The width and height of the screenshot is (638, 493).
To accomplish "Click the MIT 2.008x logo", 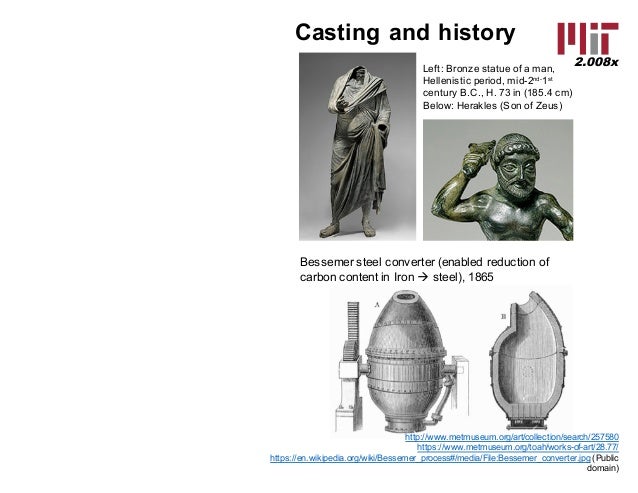I will coord(588,44).
